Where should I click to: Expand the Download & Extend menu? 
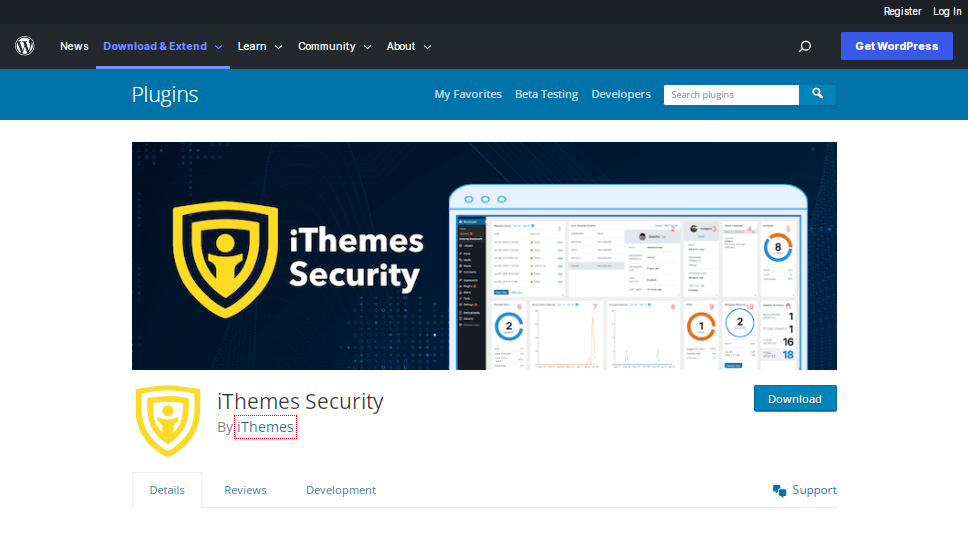point(163,46)
